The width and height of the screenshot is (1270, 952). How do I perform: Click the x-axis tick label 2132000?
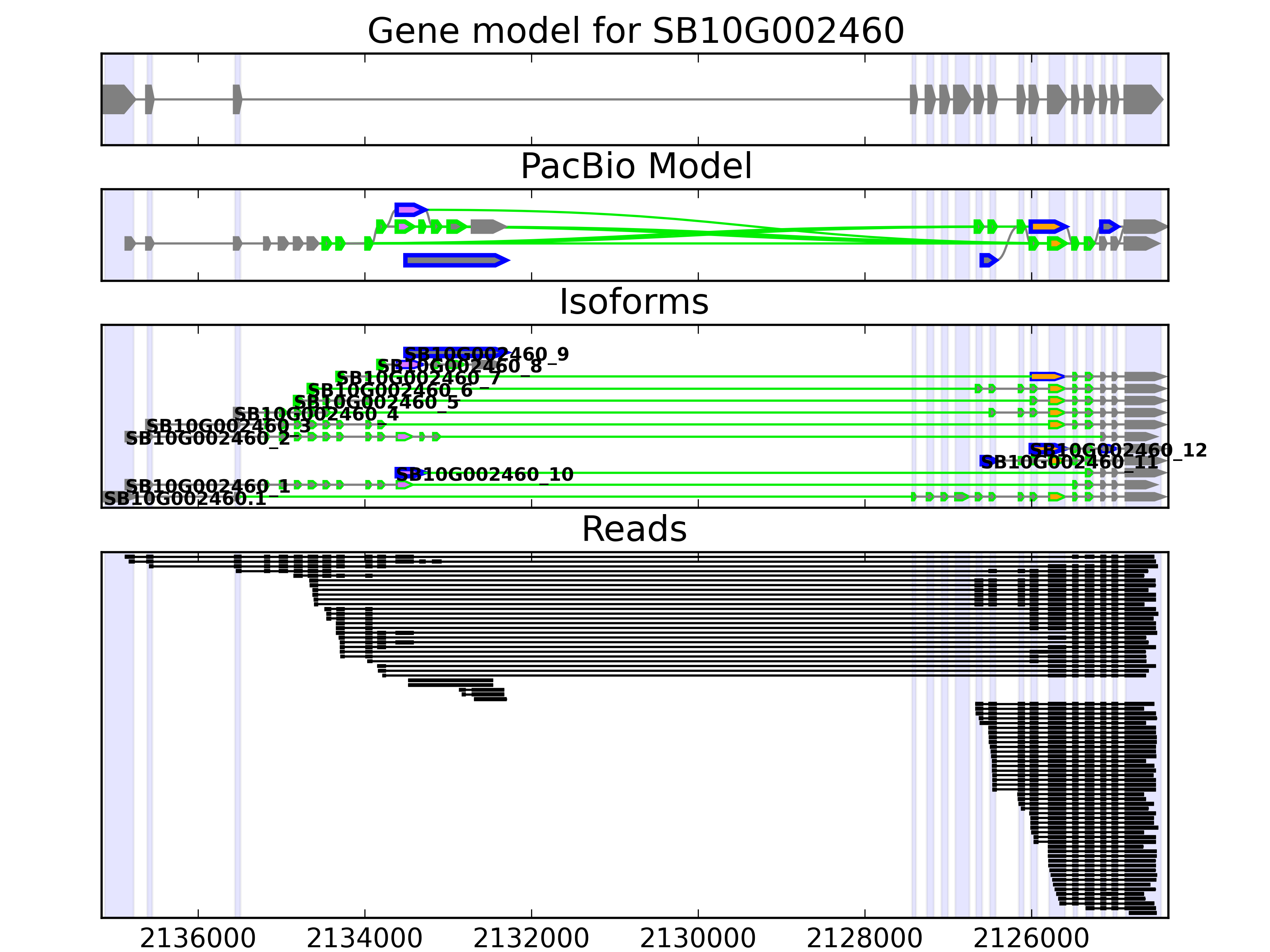[531, 939]
